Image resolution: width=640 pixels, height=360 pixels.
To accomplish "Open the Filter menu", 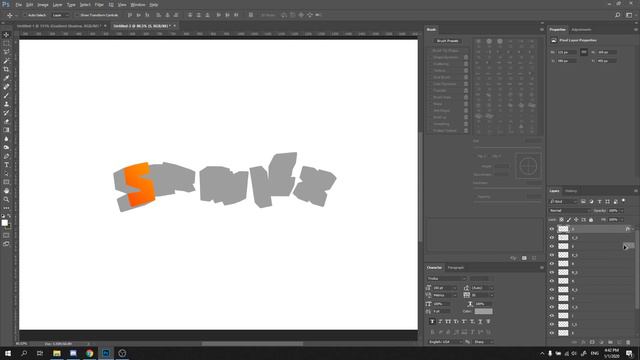I will point(99,4).
